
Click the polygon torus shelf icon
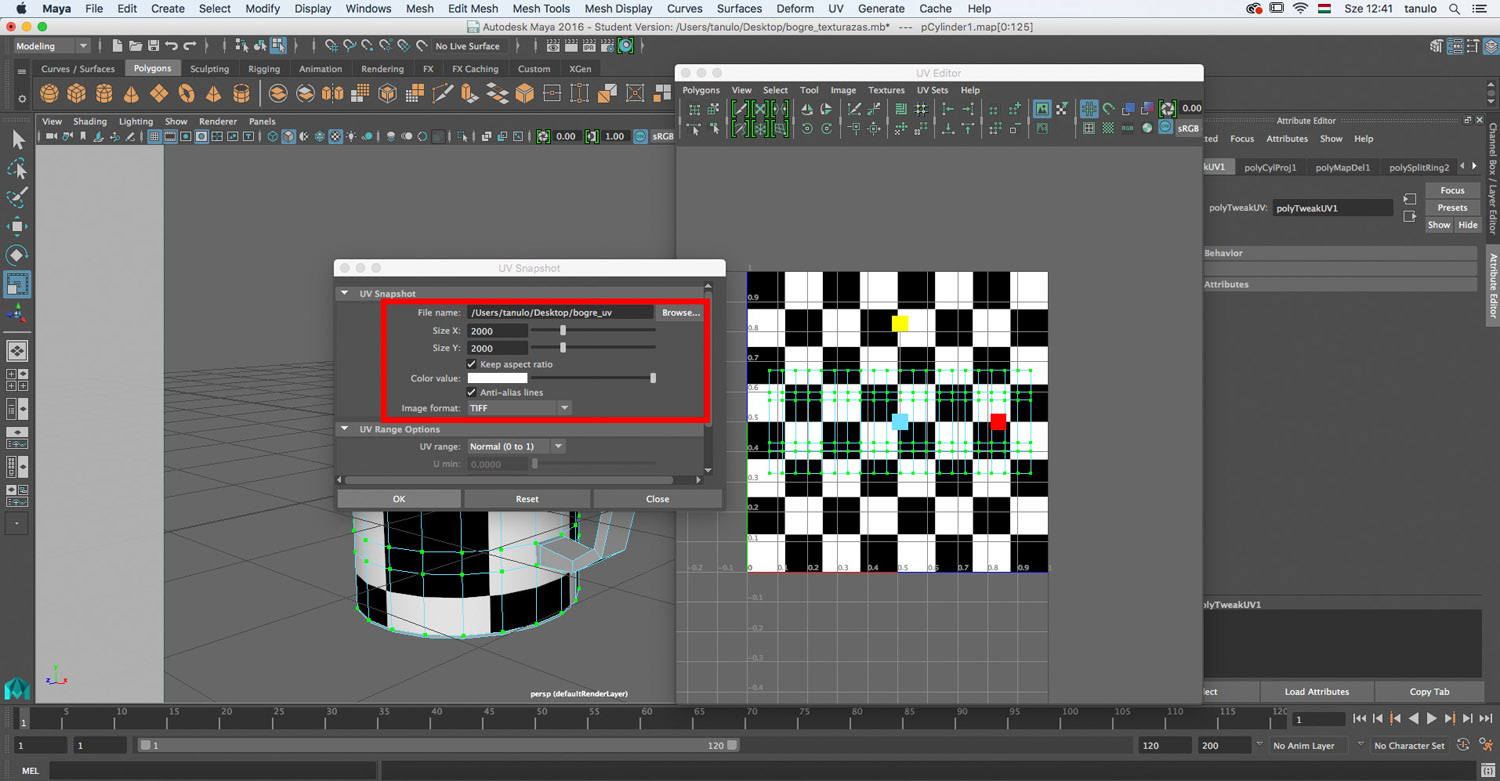[x=186, y=94]
